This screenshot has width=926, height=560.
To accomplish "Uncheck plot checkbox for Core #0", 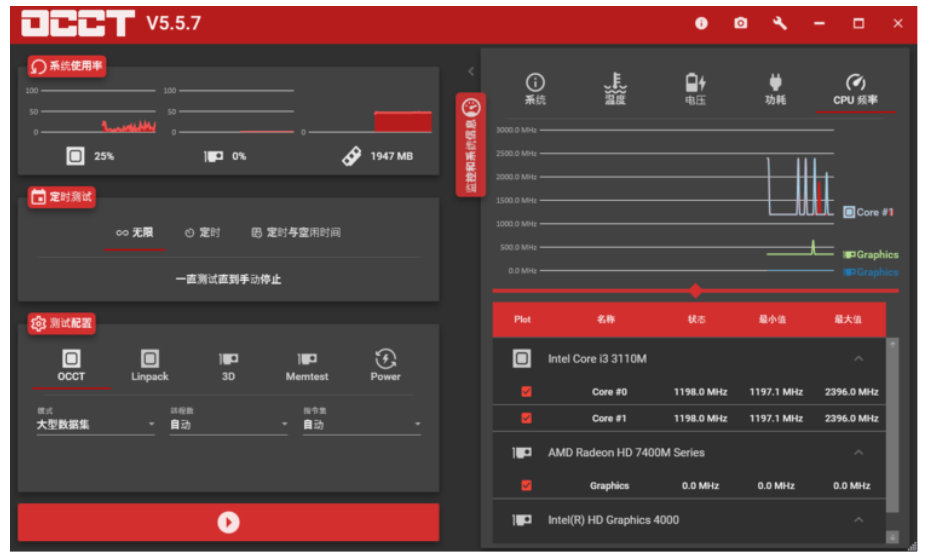I will pos(526,392).
